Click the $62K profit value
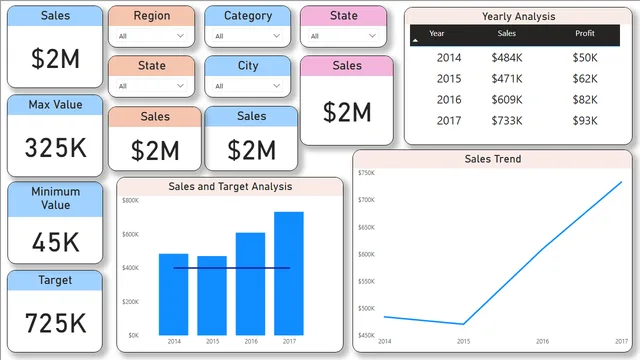Image resolution: width=640 pixels, height=360 pixels. 584,78
